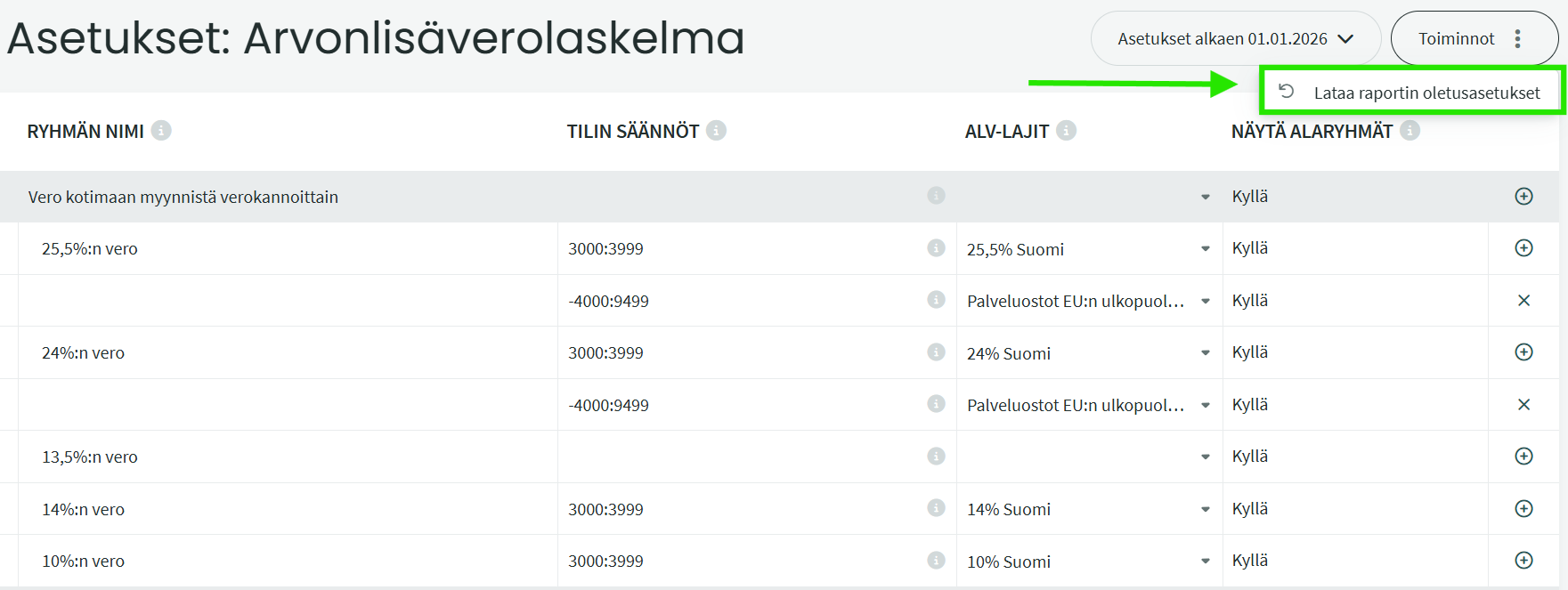Screen dimensions: 1568x590
Task: Open Asetukset alkaen 01.01.2026 date selector
Action: 1235,39
